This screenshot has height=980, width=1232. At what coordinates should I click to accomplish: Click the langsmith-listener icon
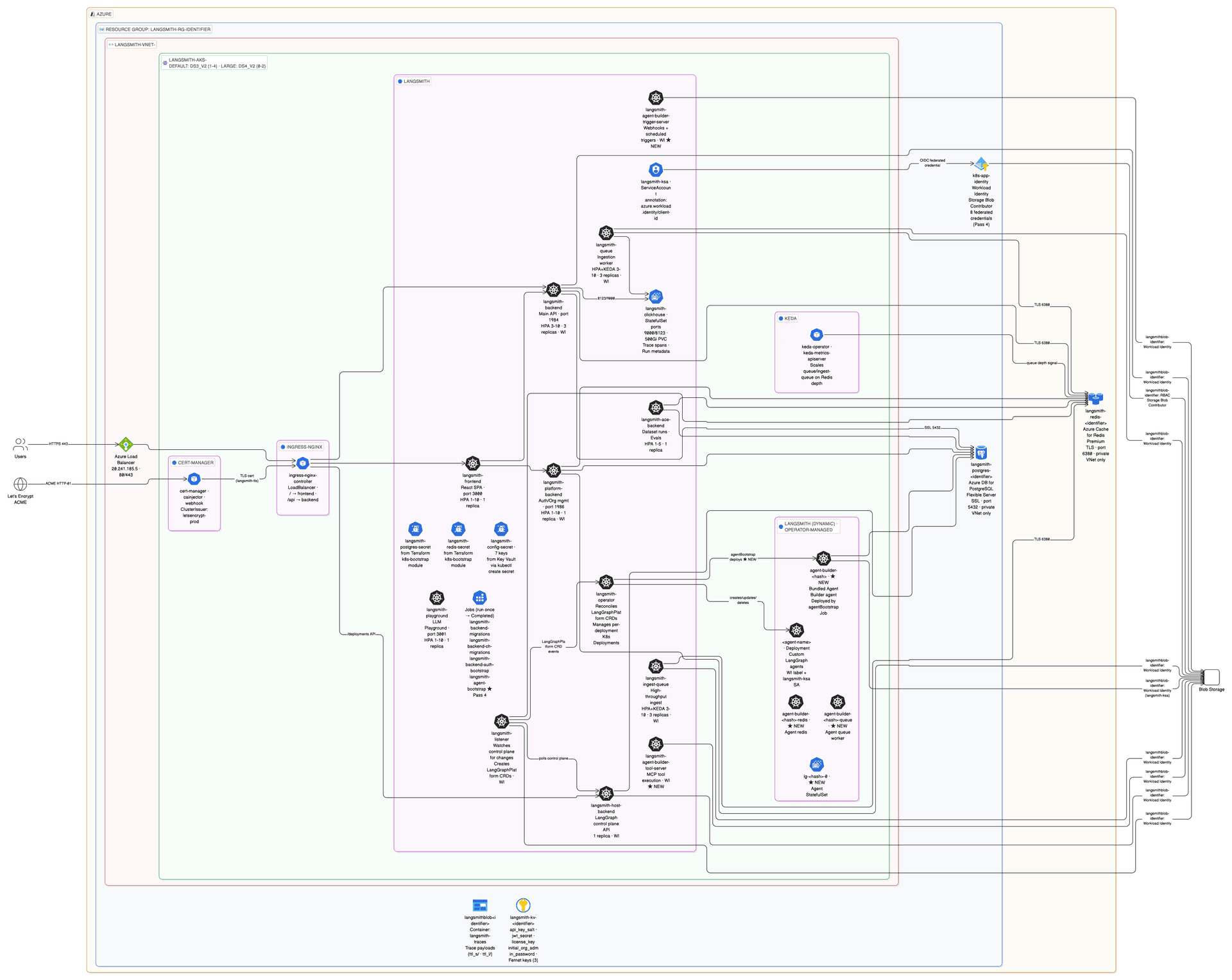click(502, 721)
